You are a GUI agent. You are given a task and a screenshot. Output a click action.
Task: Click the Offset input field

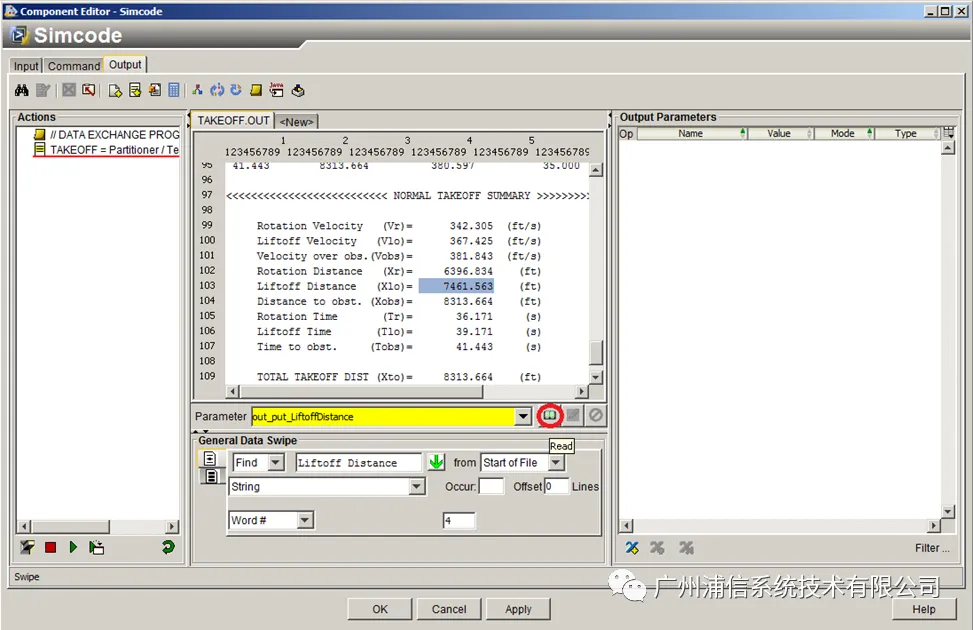coord(557,486)
